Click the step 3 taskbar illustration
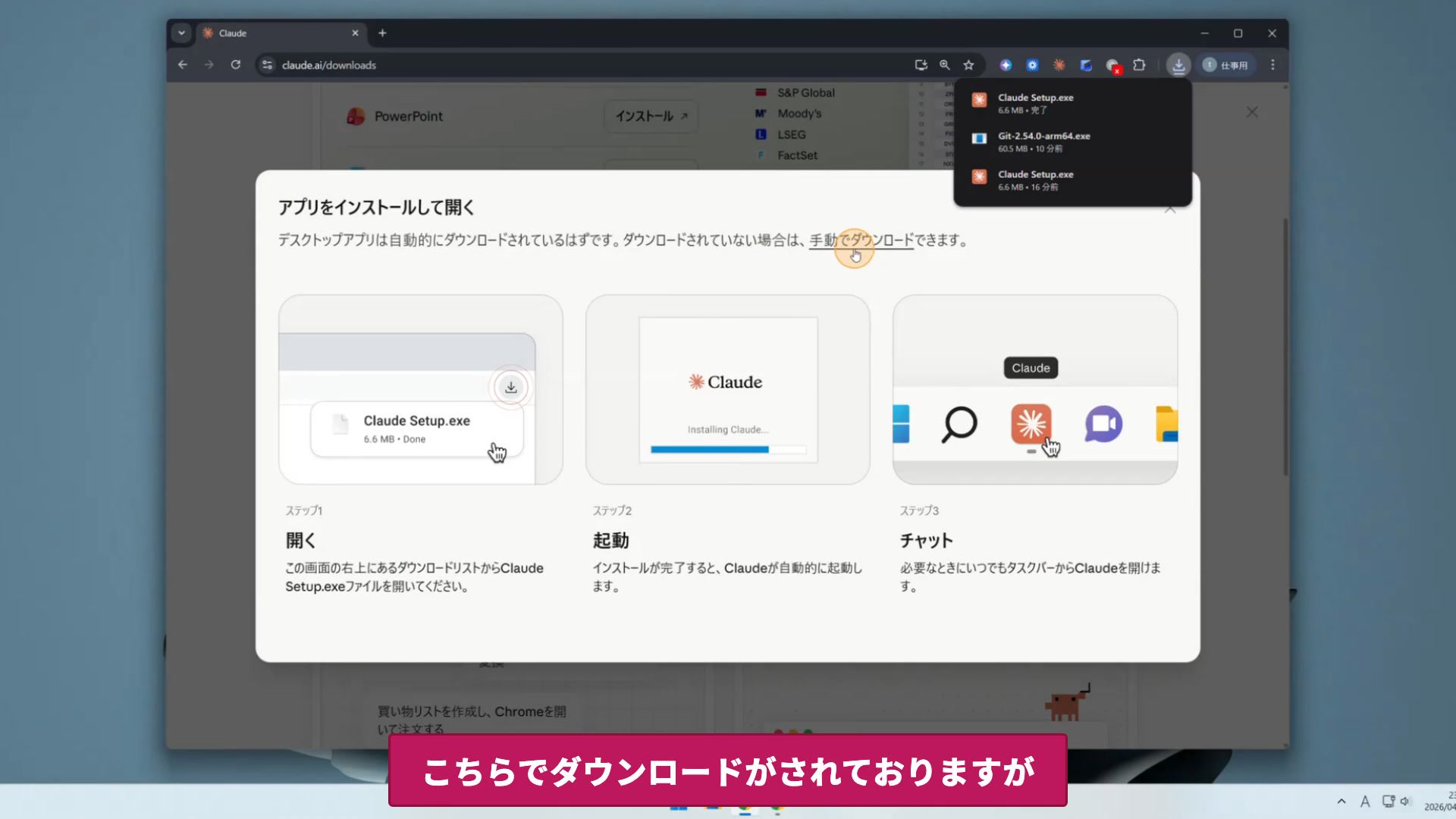The width and height of the screenshot is (1456, 819). point(1035,390)
